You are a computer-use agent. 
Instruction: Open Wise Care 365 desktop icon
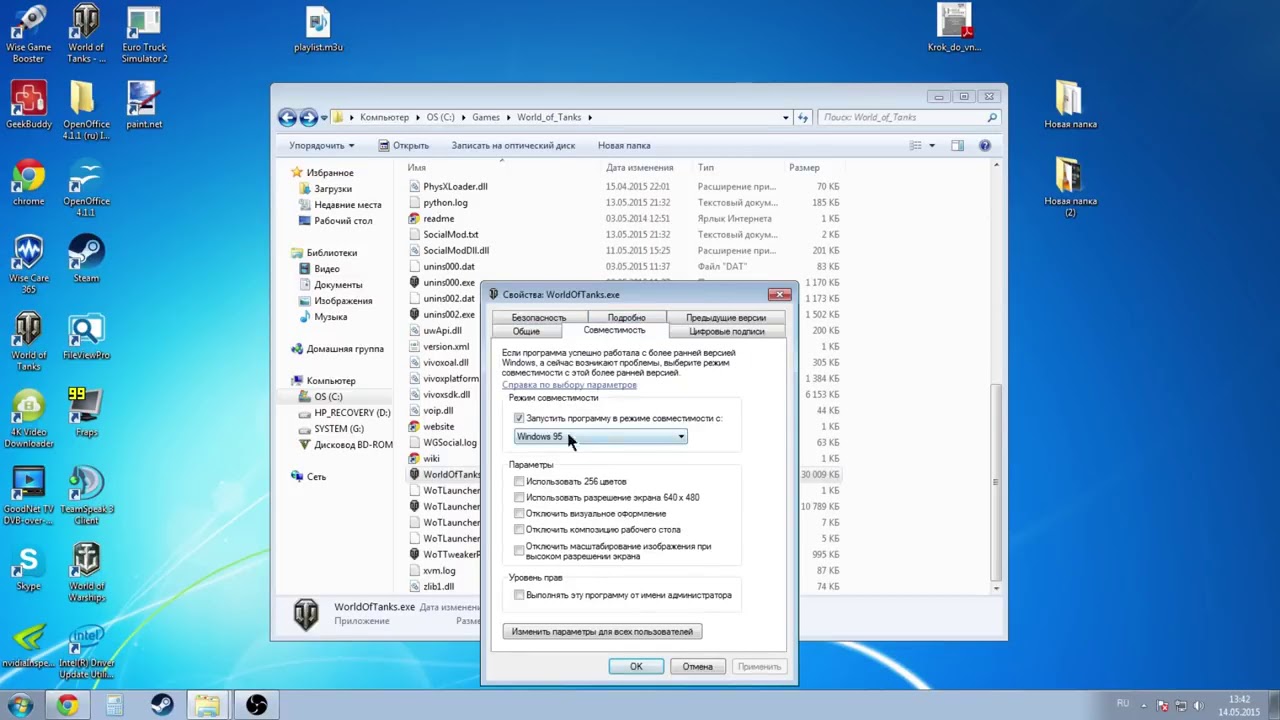pyautogui.click(x=28, y=264)
